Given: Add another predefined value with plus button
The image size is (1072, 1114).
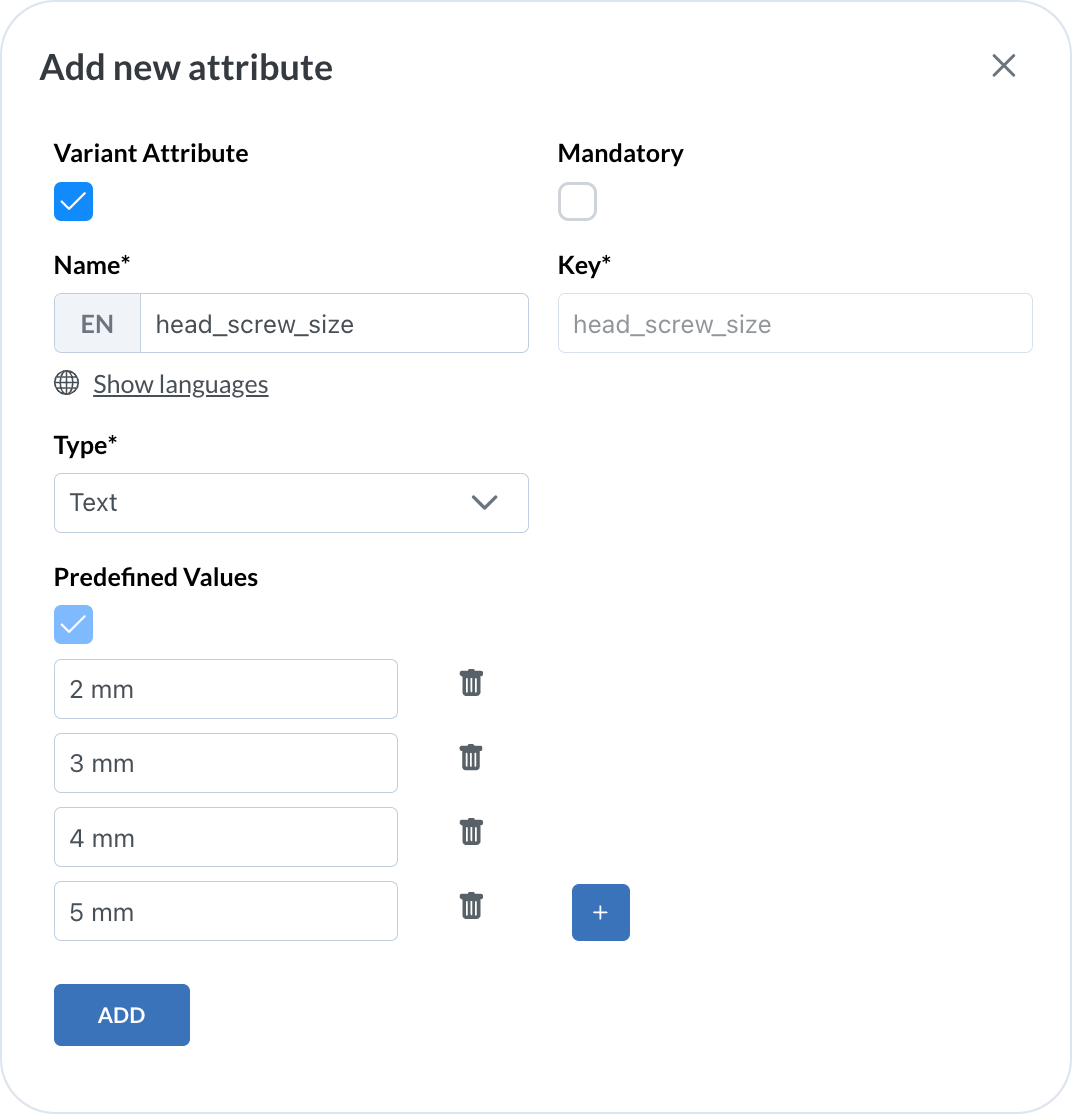Looking at the screenshot, I should (x=600, y=912).
